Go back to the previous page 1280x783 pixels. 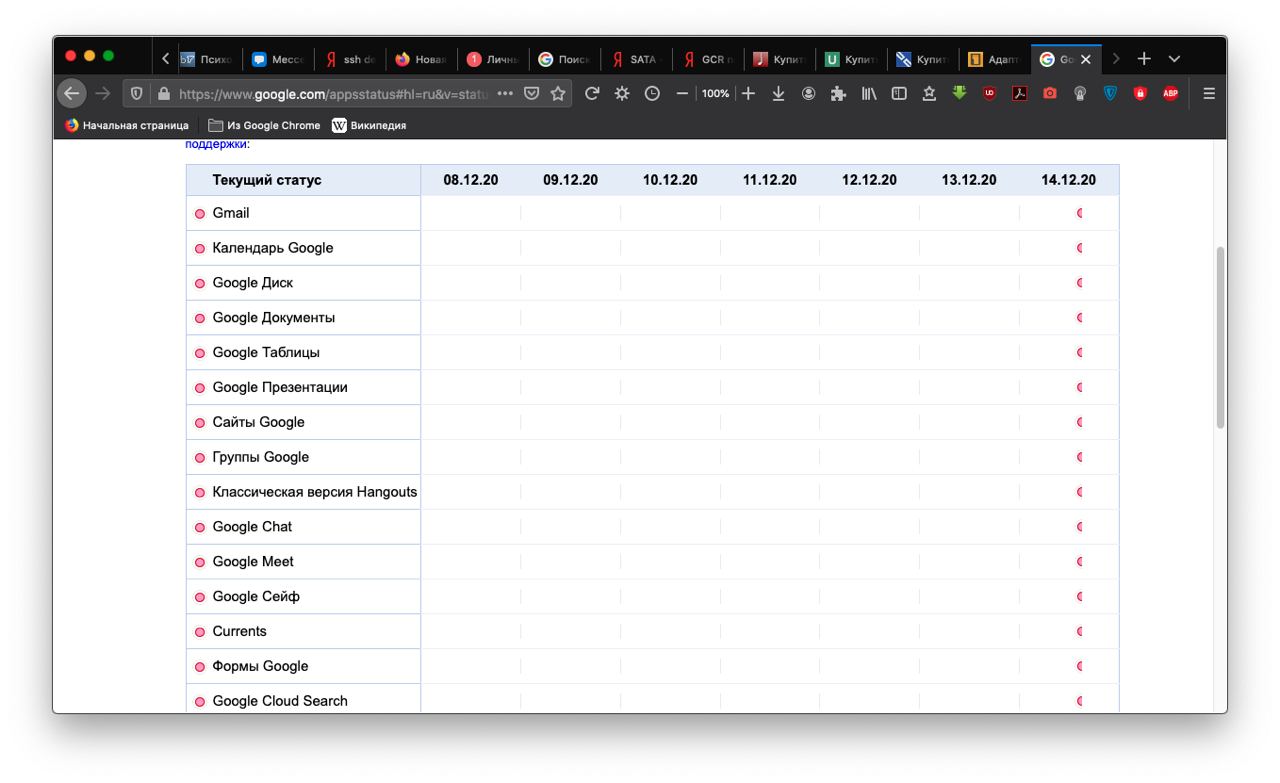(x=71, y=94)
